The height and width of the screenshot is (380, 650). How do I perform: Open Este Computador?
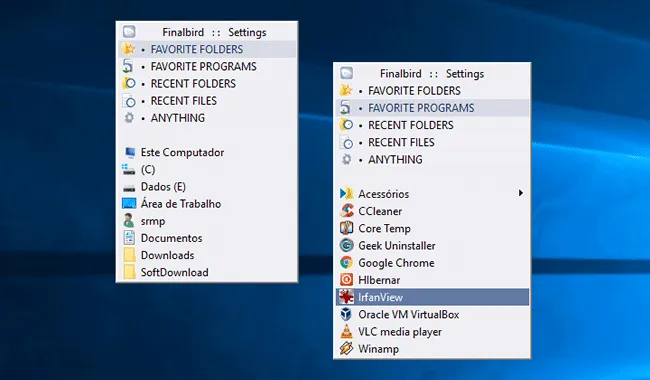(207, 152)
